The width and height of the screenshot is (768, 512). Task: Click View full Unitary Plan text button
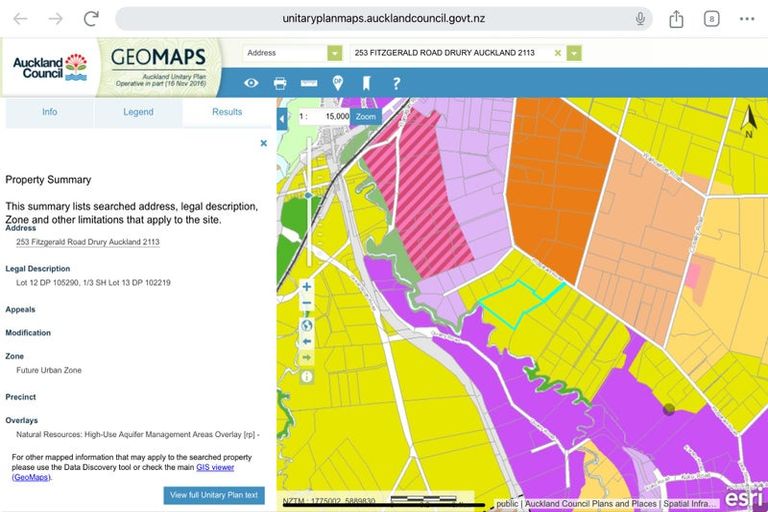point(214,495)
